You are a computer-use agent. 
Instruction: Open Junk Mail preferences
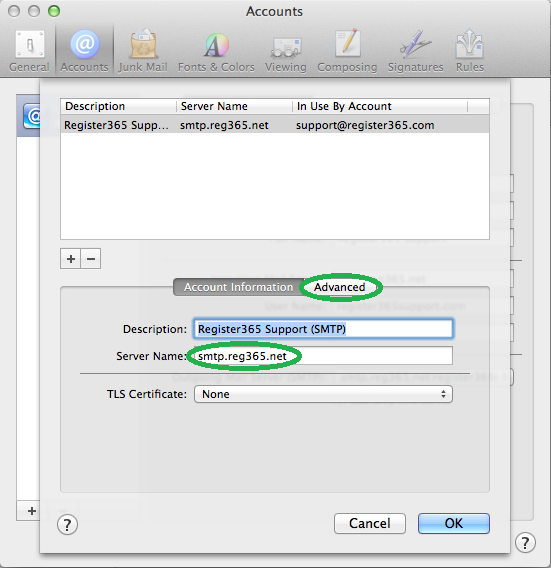(143, 51)
